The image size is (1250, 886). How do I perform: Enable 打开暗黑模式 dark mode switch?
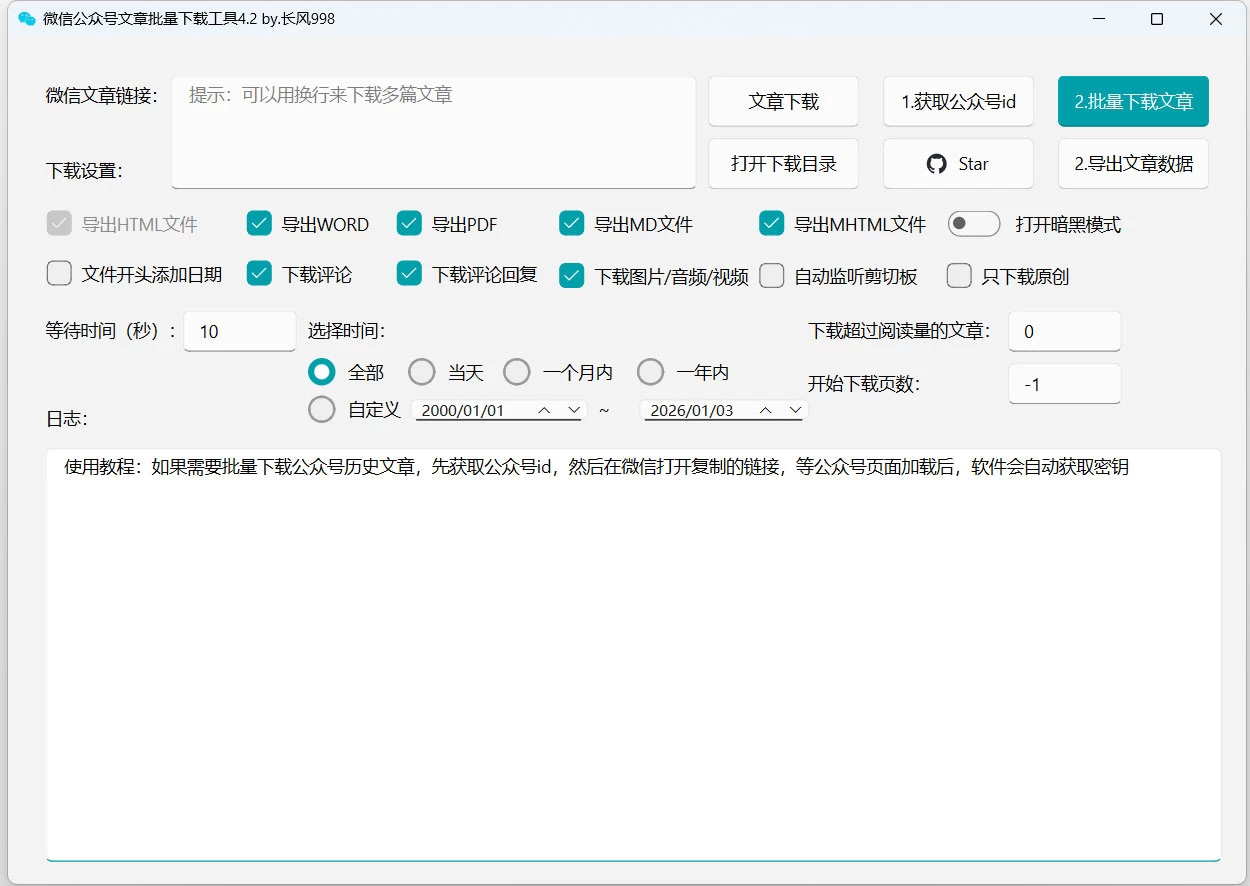point(973,224)
